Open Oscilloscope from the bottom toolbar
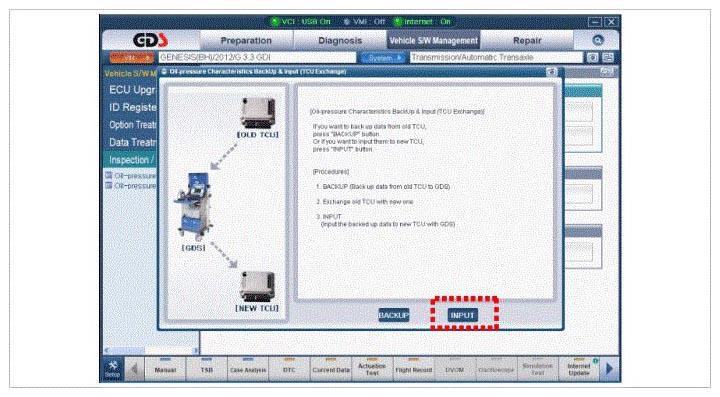 [x=496, y=369]
